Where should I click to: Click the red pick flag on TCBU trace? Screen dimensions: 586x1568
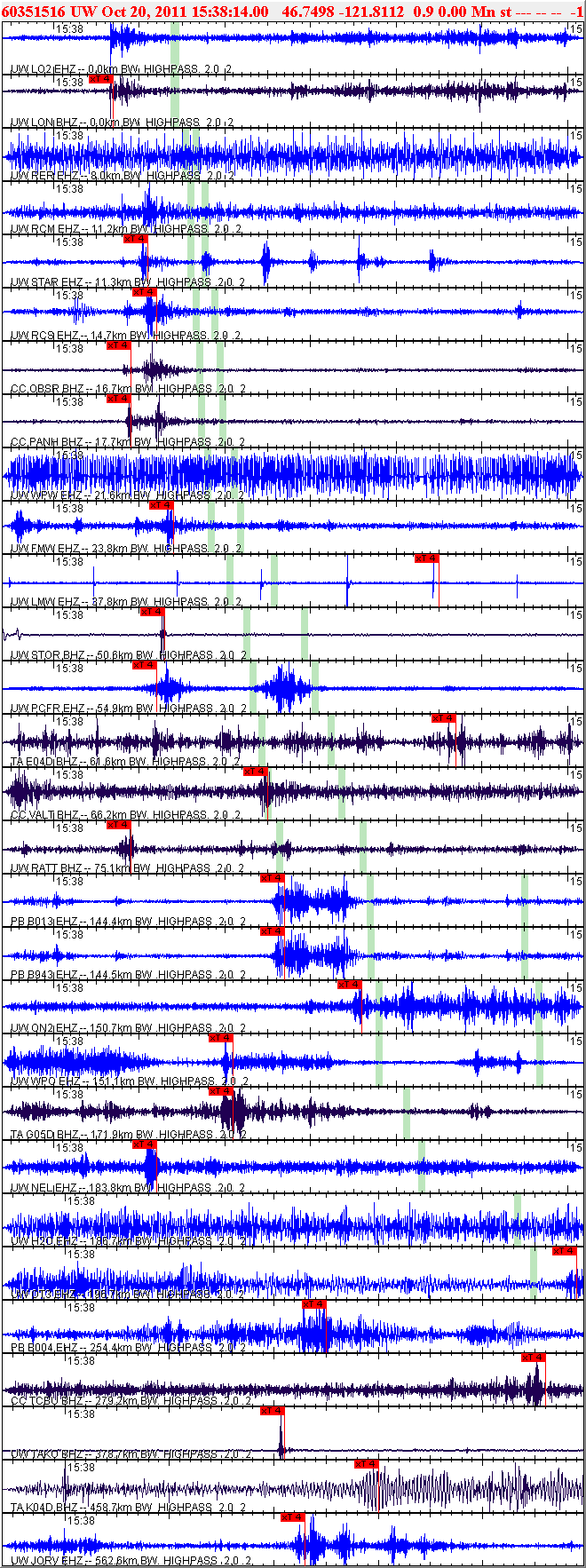pos(534,1358)
